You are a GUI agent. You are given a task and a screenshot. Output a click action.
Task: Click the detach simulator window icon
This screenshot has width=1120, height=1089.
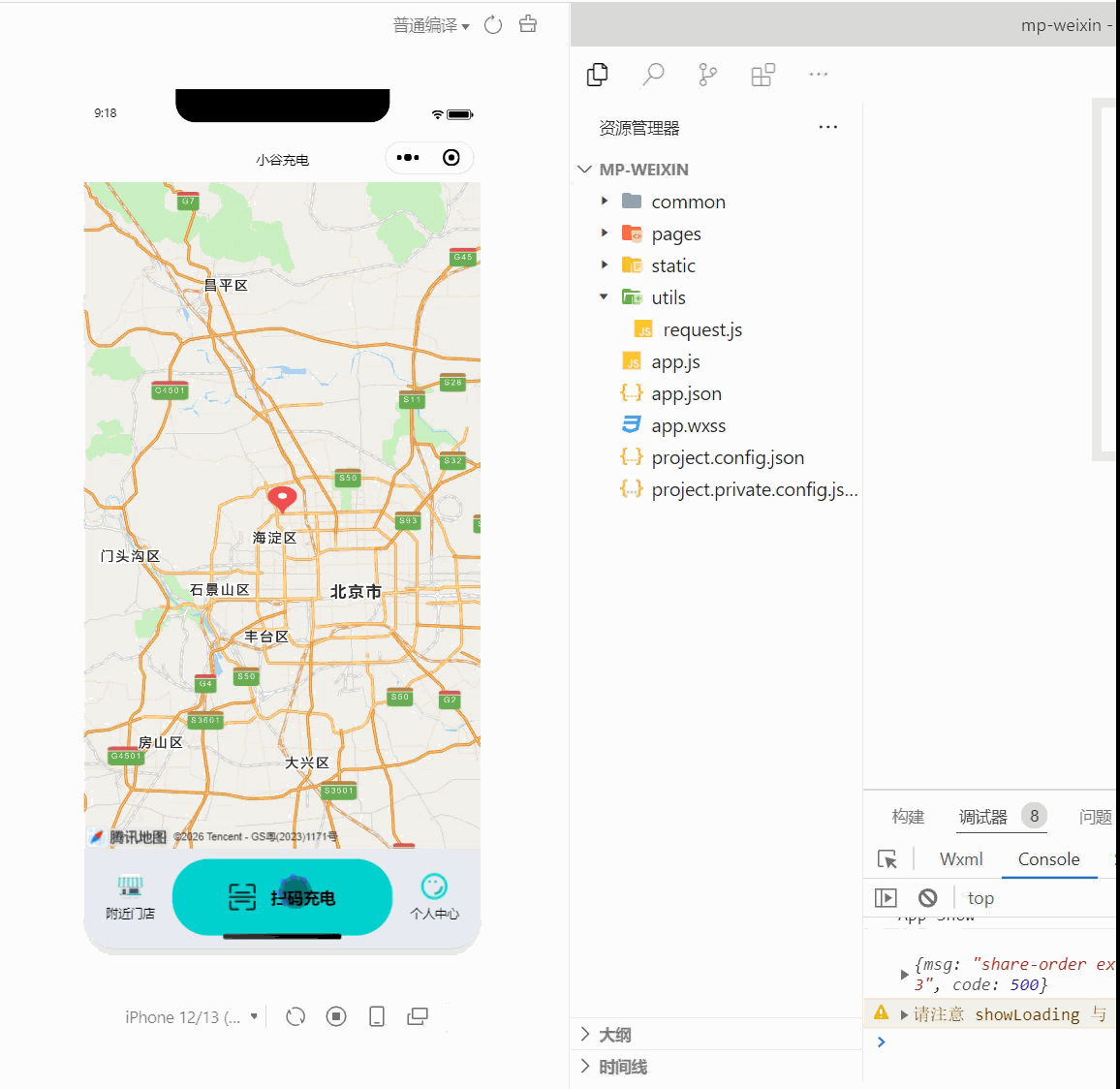pos(418,1016)
